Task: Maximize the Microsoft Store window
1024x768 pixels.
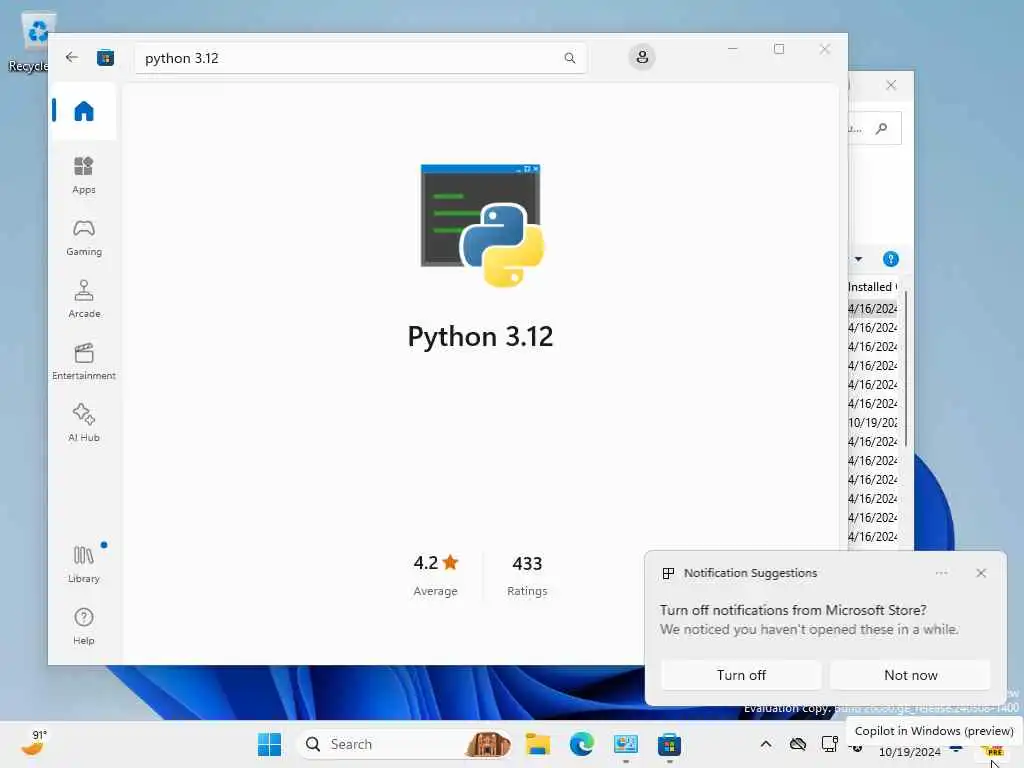Action: tap(778, 49)
